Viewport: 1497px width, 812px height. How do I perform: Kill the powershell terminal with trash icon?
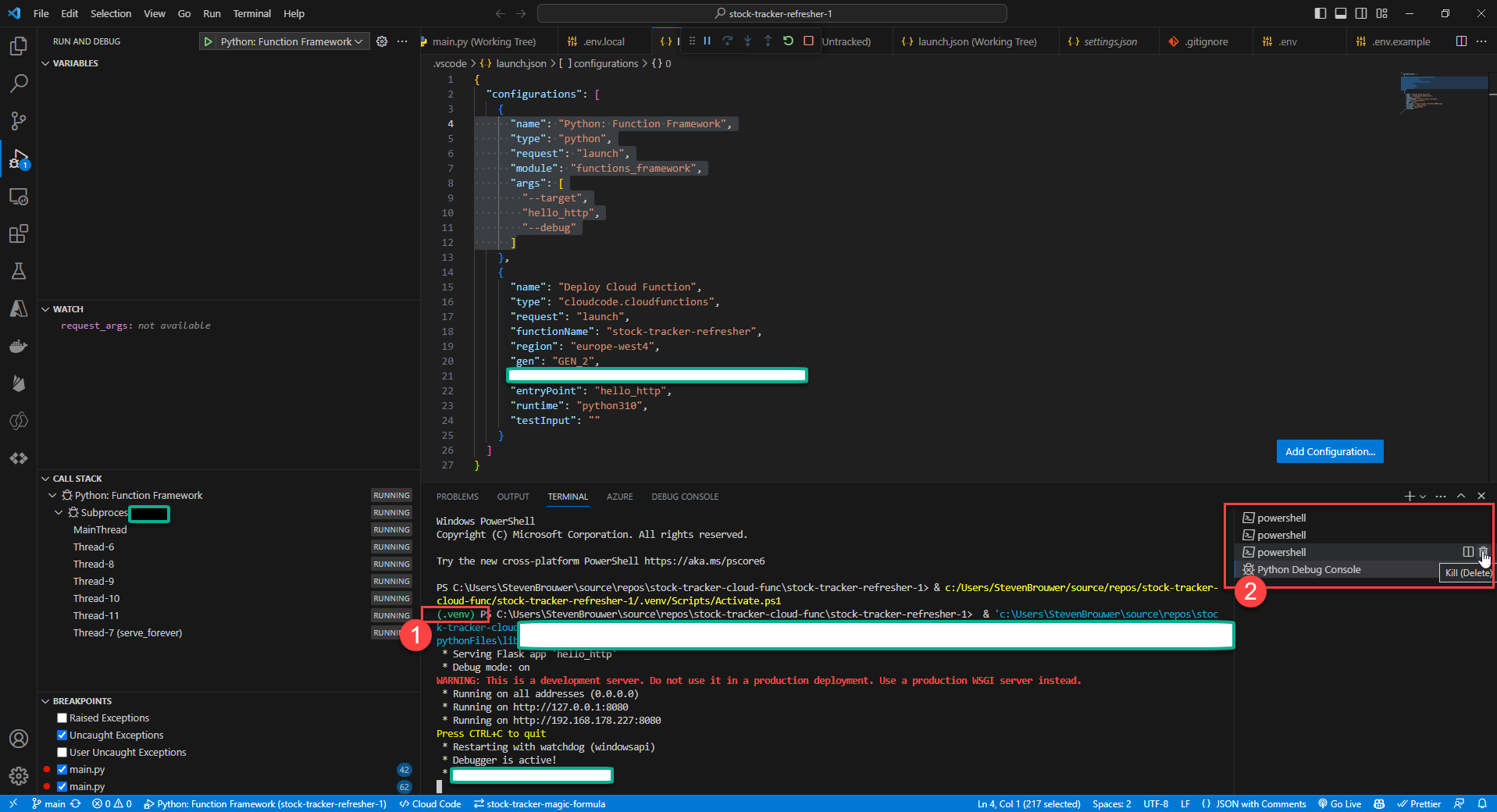click(x=1483, y=552)
